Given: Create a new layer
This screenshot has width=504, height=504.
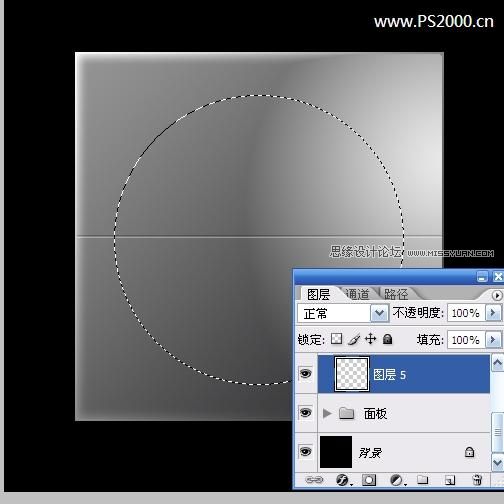Looking at the screenshot, I should coord(450,480).
